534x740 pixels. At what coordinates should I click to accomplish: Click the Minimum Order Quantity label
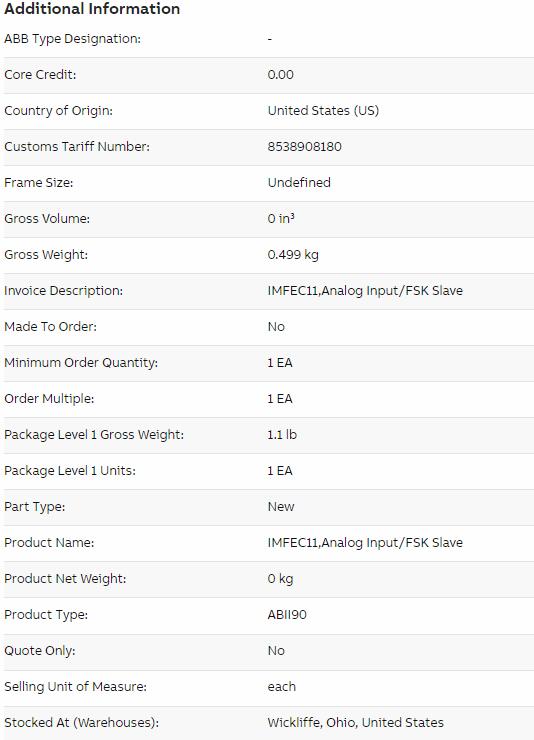point(81,363)
